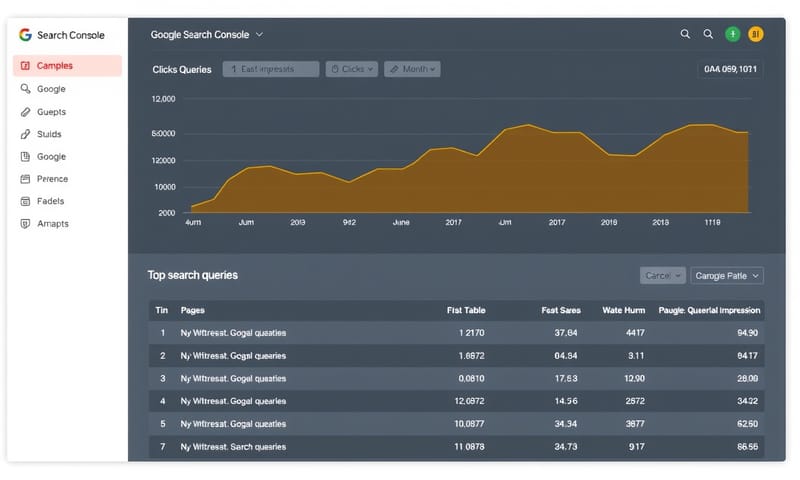Expand the Carcel dropdown above the table
The height and width of the screenshot is (480, 800).
coord(662,275)
